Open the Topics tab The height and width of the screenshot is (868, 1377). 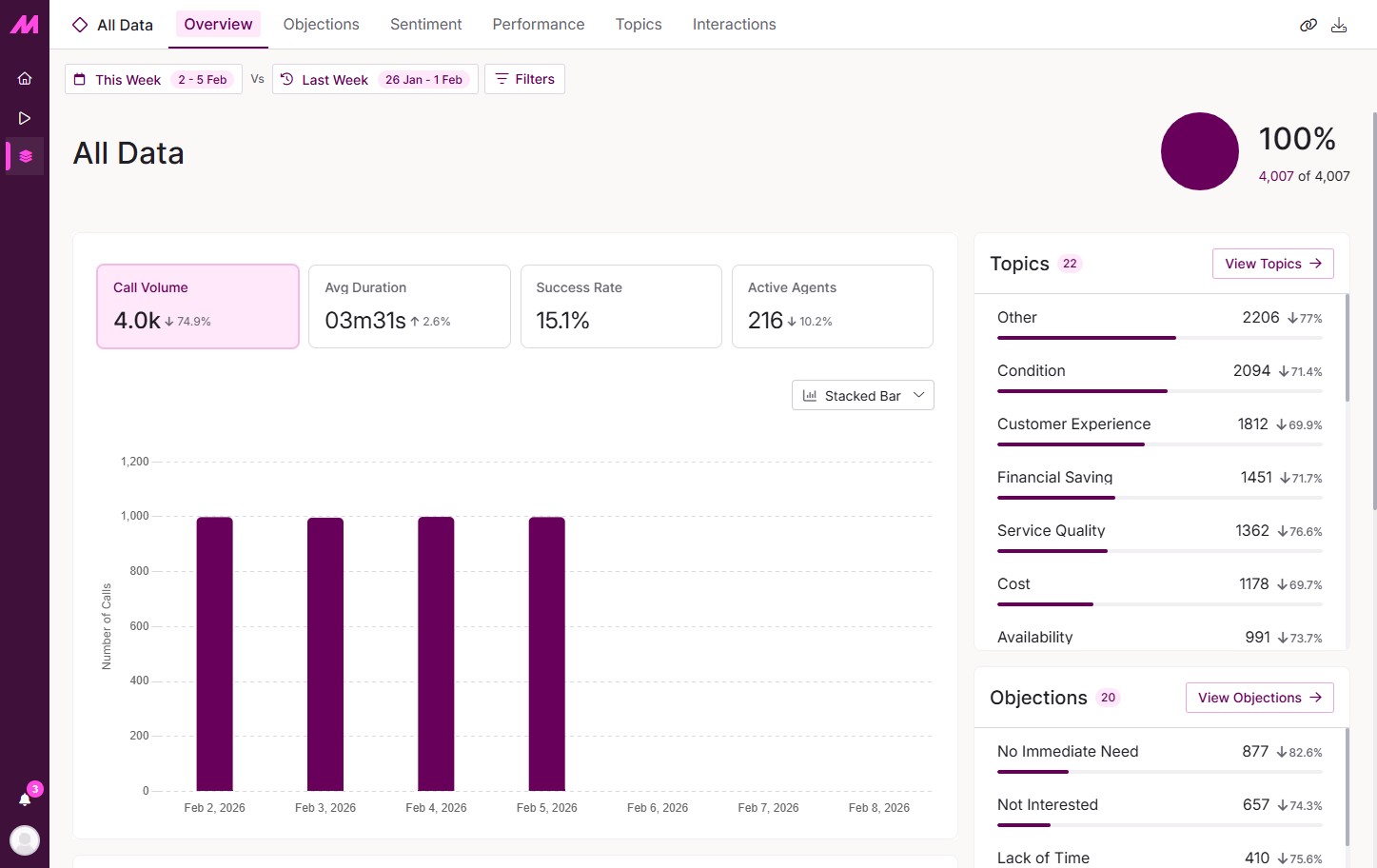coord(639,25)
